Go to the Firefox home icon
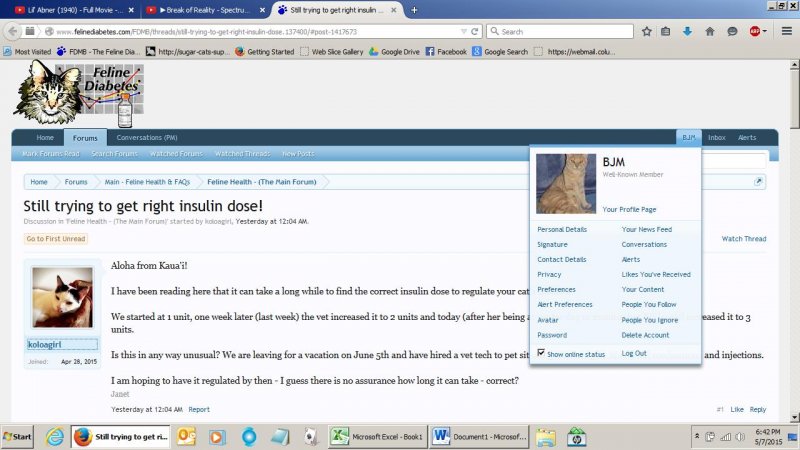The width and height of the screenshot is (800, 450). tap(708, 31)
